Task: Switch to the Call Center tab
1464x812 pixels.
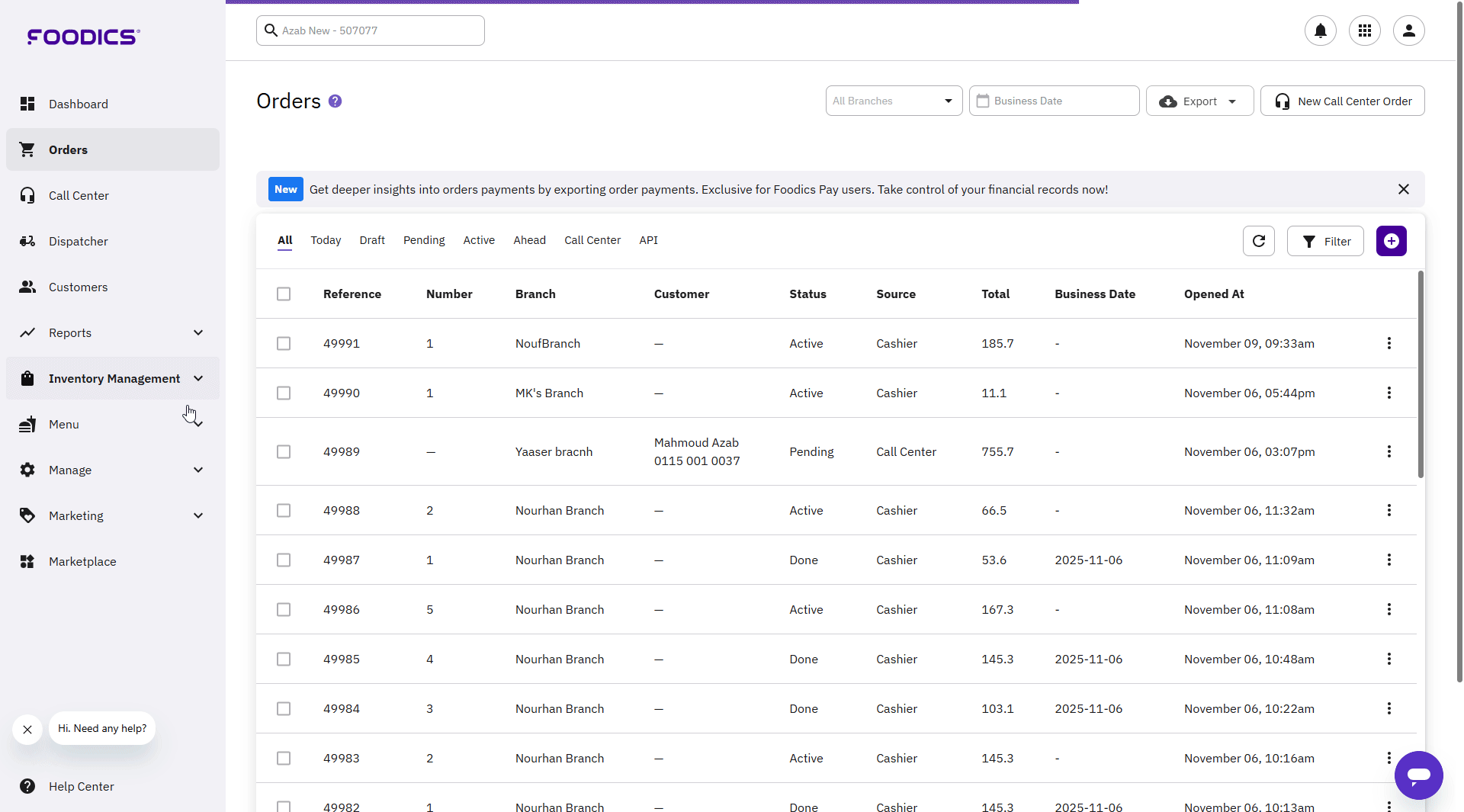Action: pos(592,240)
